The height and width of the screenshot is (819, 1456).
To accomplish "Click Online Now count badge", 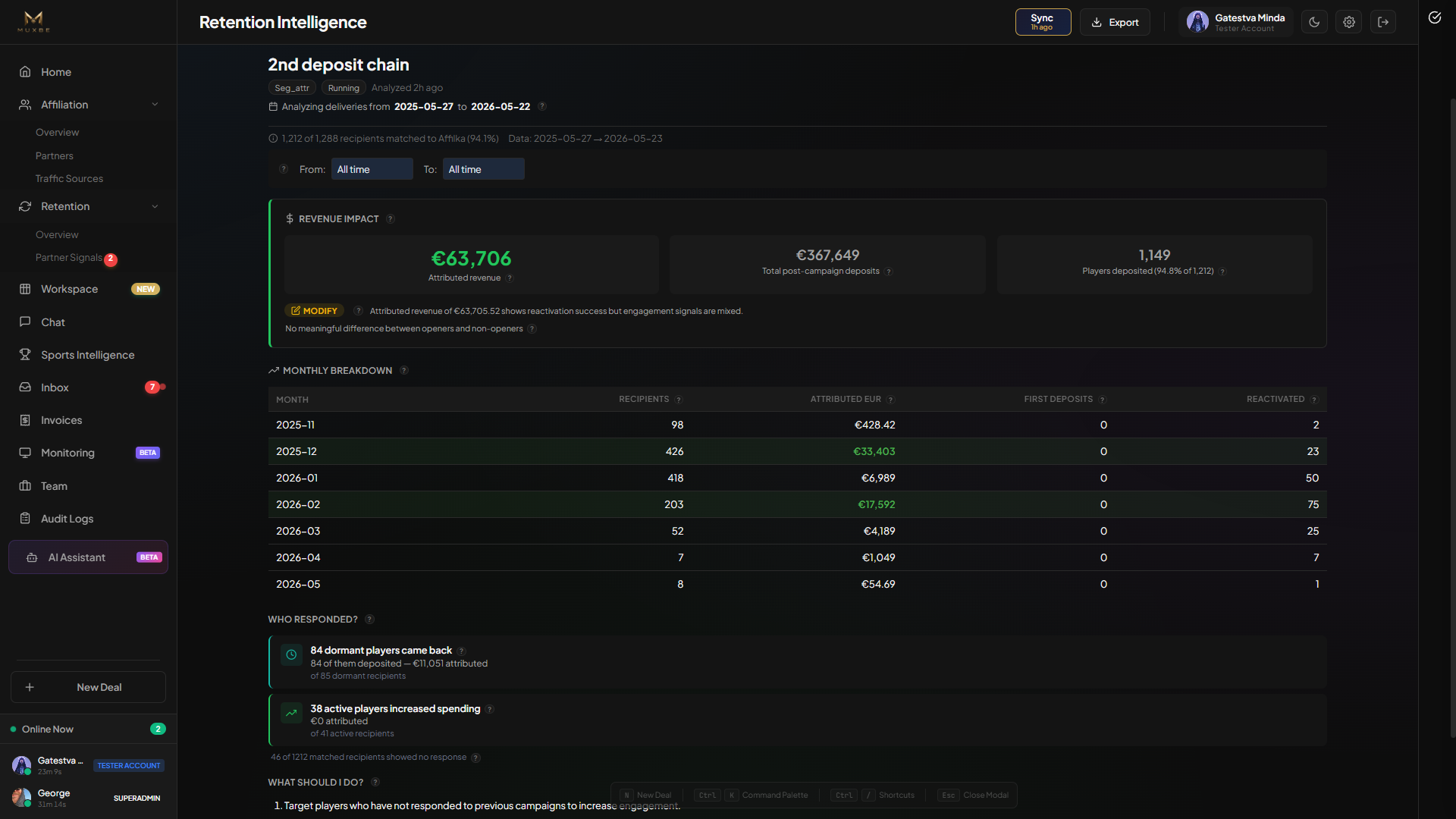I will tap(158, 729).
